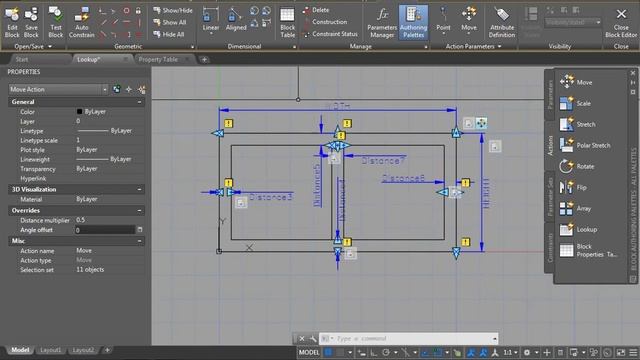Viewport: 640px width, 360px height.
Task: Switch to the Lookup* drawing tab
Action: (x=89, y=60)
